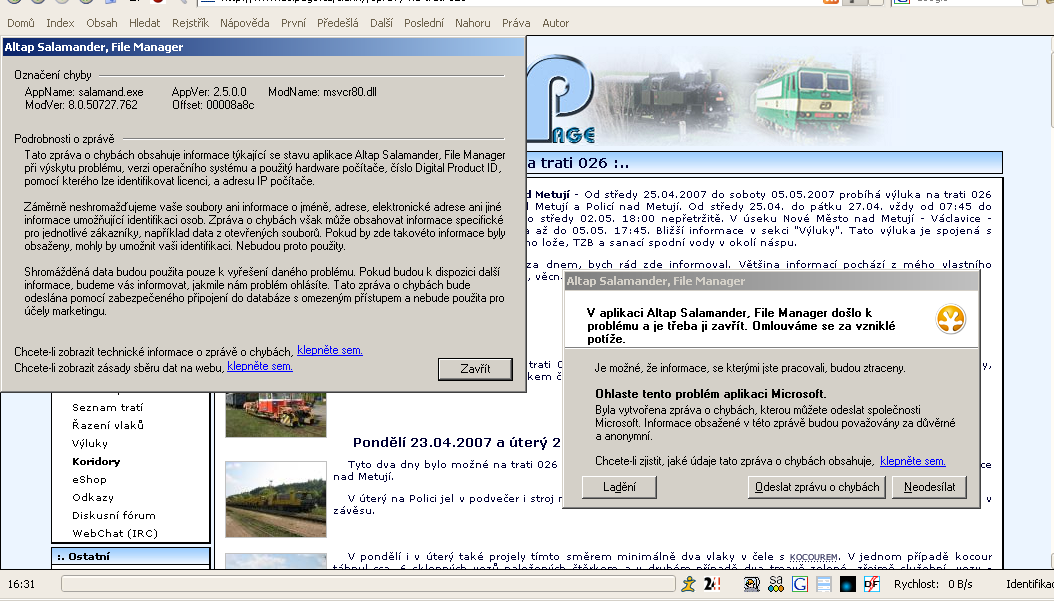Open the Obsah navigation item
Image resolution: width=1054 pixels, height=601 pixels.
(x=102, y=23)
